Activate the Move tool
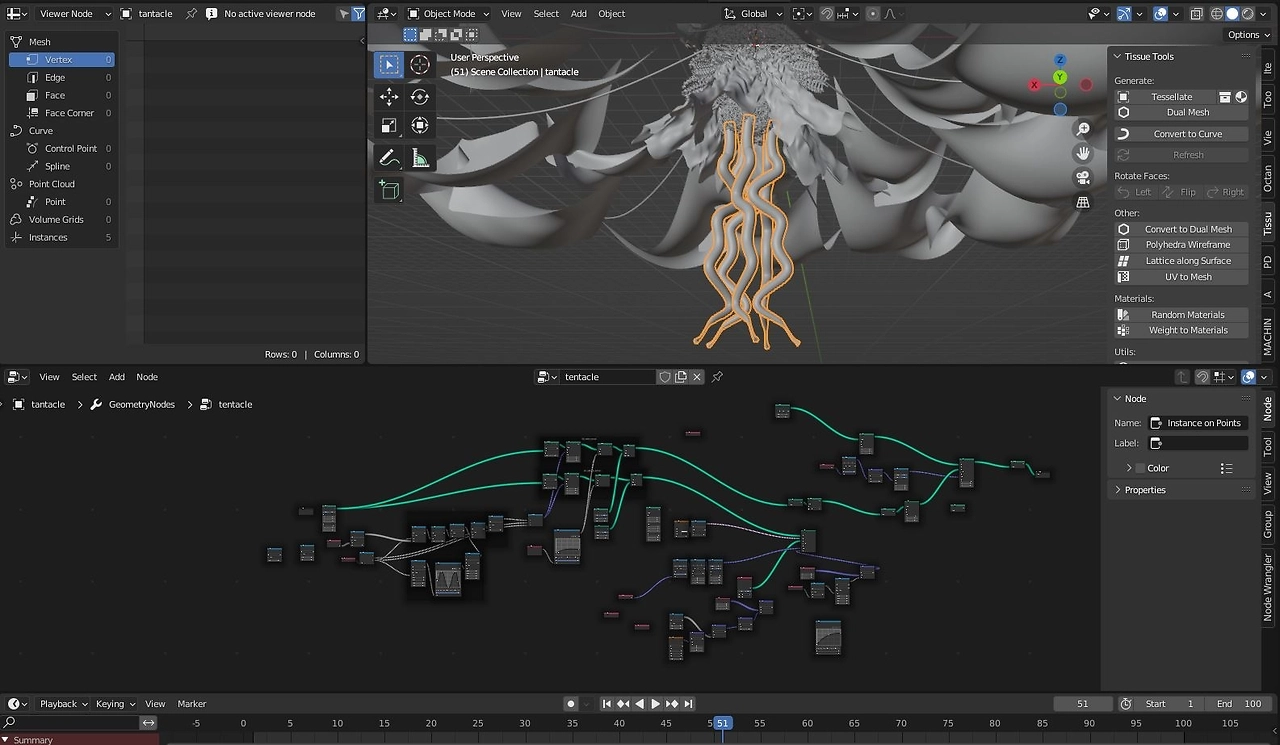This screenshot has height=745, width=1280. pos(389,96)
